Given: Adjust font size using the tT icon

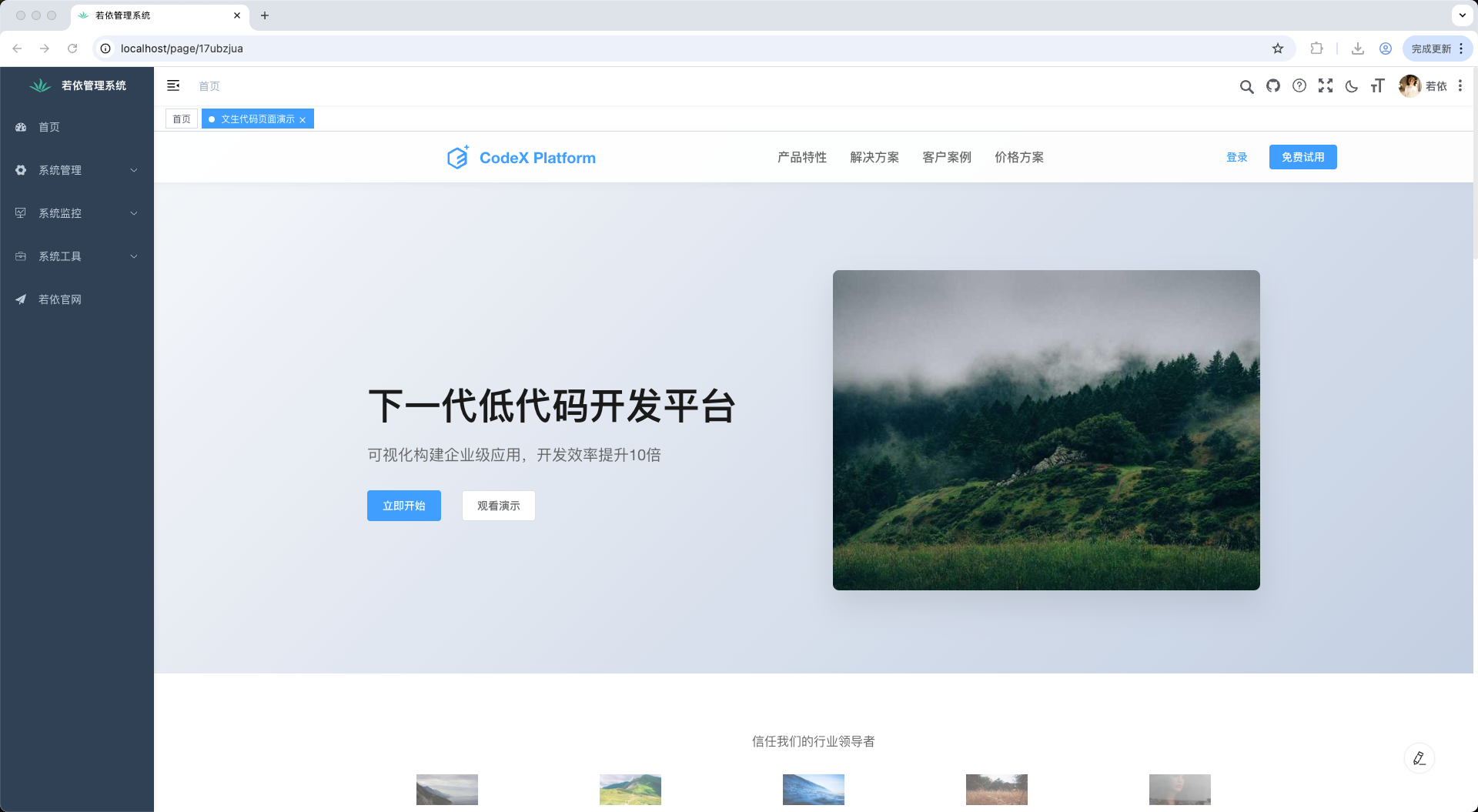Looking at the screenshot, I should [x=1378, y=86].
